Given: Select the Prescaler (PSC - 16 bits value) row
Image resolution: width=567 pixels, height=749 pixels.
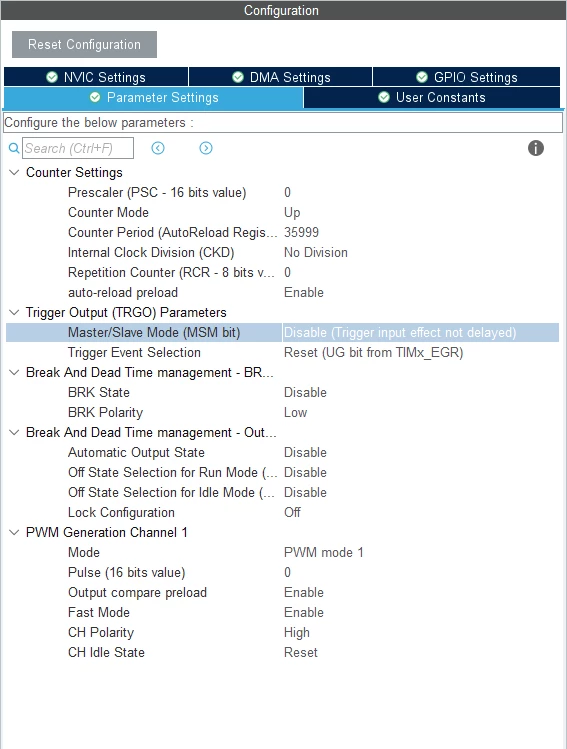Looking at the screenshot, I should 157,193.
